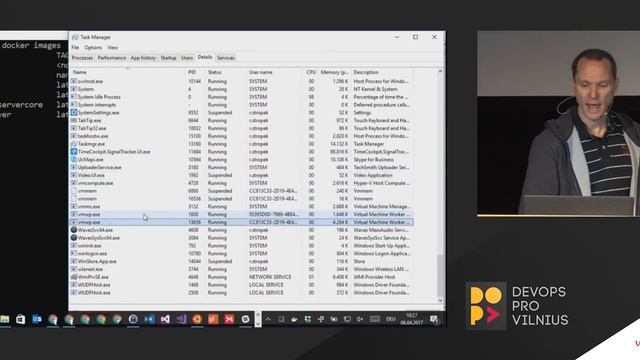Open Visual Studio Code from the taskbar

(149, 319)
